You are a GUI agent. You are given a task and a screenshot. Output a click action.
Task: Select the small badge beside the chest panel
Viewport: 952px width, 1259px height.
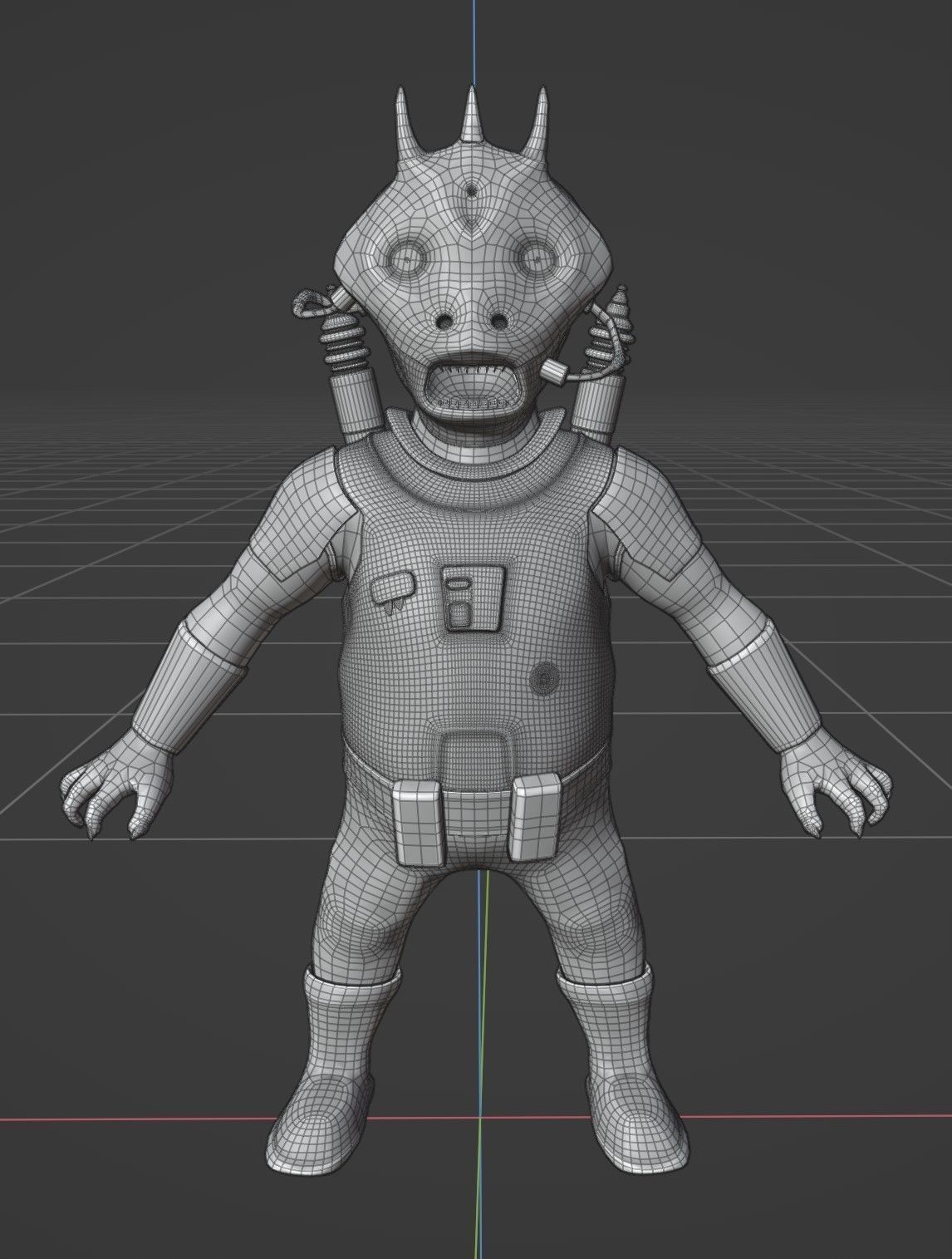coord(392,588)
